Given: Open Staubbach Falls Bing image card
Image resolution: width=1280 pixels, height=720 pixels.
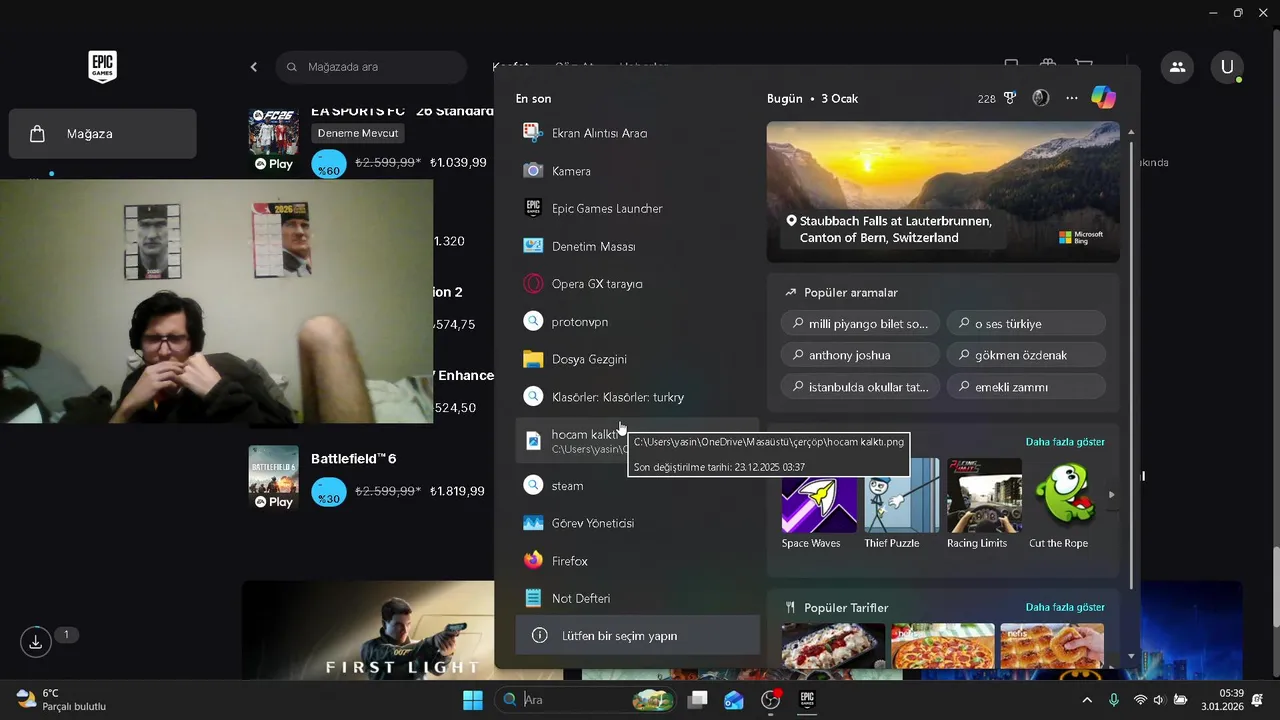Looking at the screenshot, I should (943, 192).
